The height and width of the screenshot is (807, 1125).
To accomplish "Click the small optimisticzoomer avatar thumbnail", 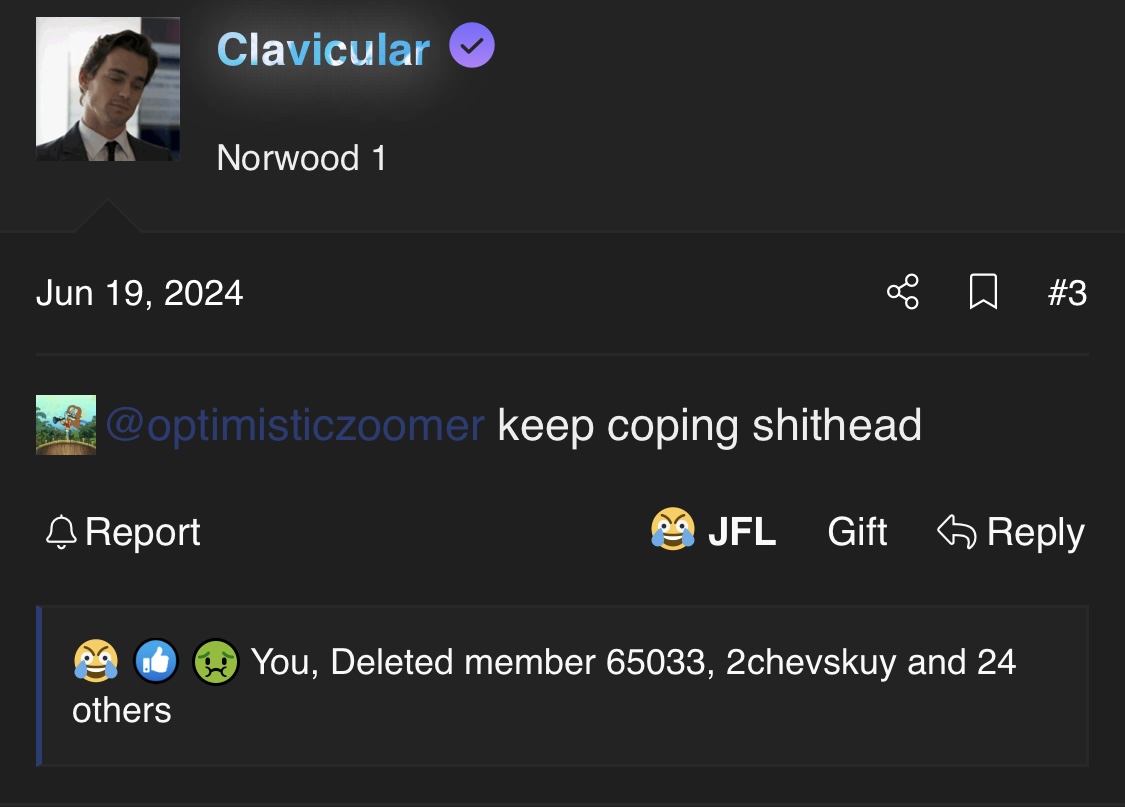I will point(66,425).
